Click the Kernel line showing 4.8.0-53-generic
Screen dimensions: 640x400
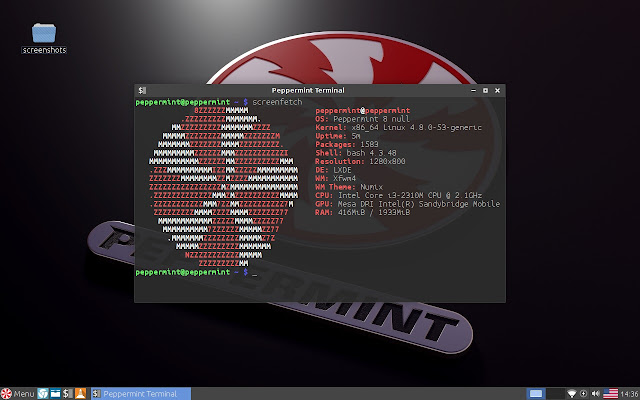[x=398, y=127]
